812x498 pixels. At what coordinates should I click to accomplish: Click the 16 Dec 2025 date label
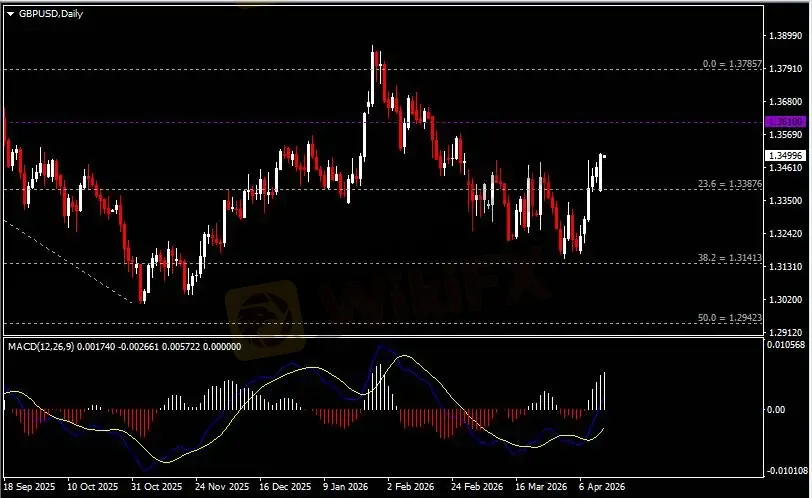coord(285,487)
